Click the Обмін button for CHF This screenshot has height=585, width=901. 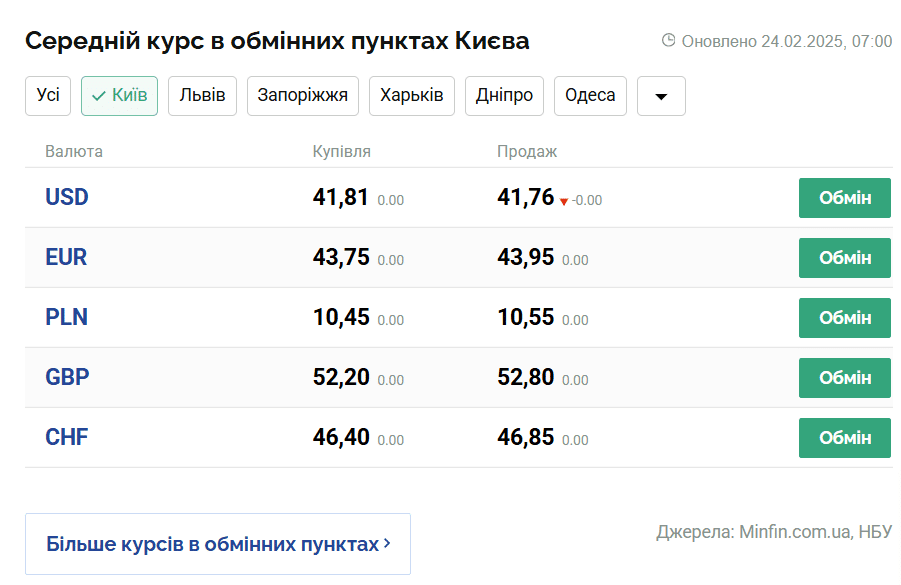[845, 438]
